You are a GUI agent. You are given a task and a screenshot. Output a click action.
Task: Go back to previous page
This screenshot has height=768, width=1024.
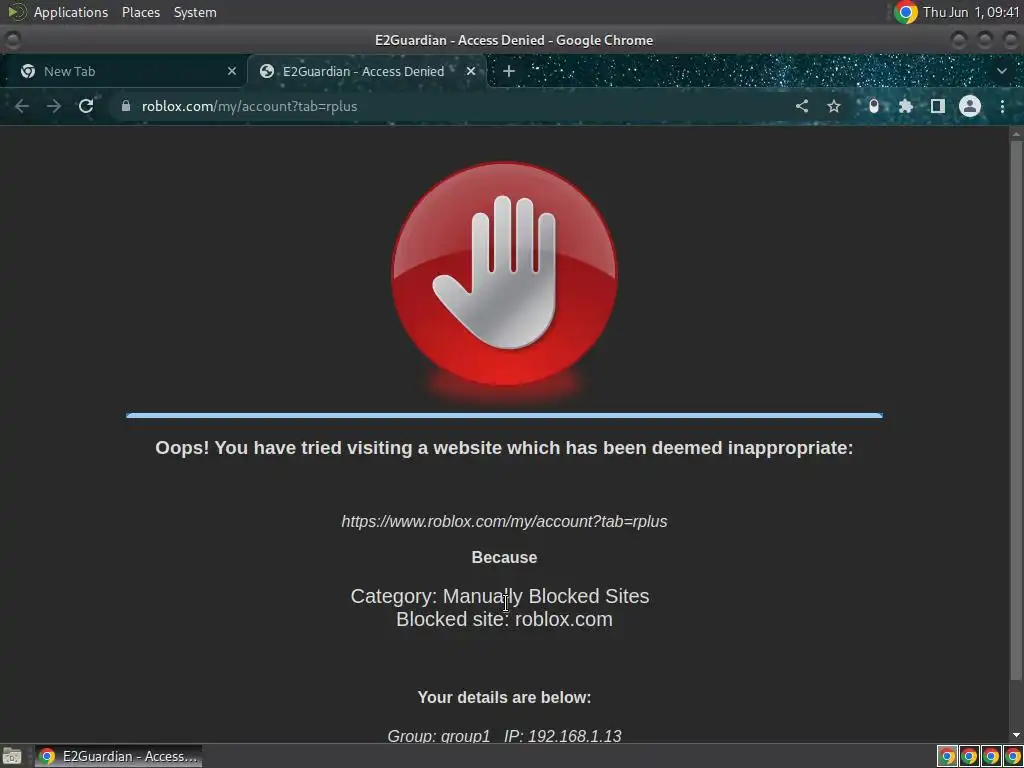click(x=22, y=106)
